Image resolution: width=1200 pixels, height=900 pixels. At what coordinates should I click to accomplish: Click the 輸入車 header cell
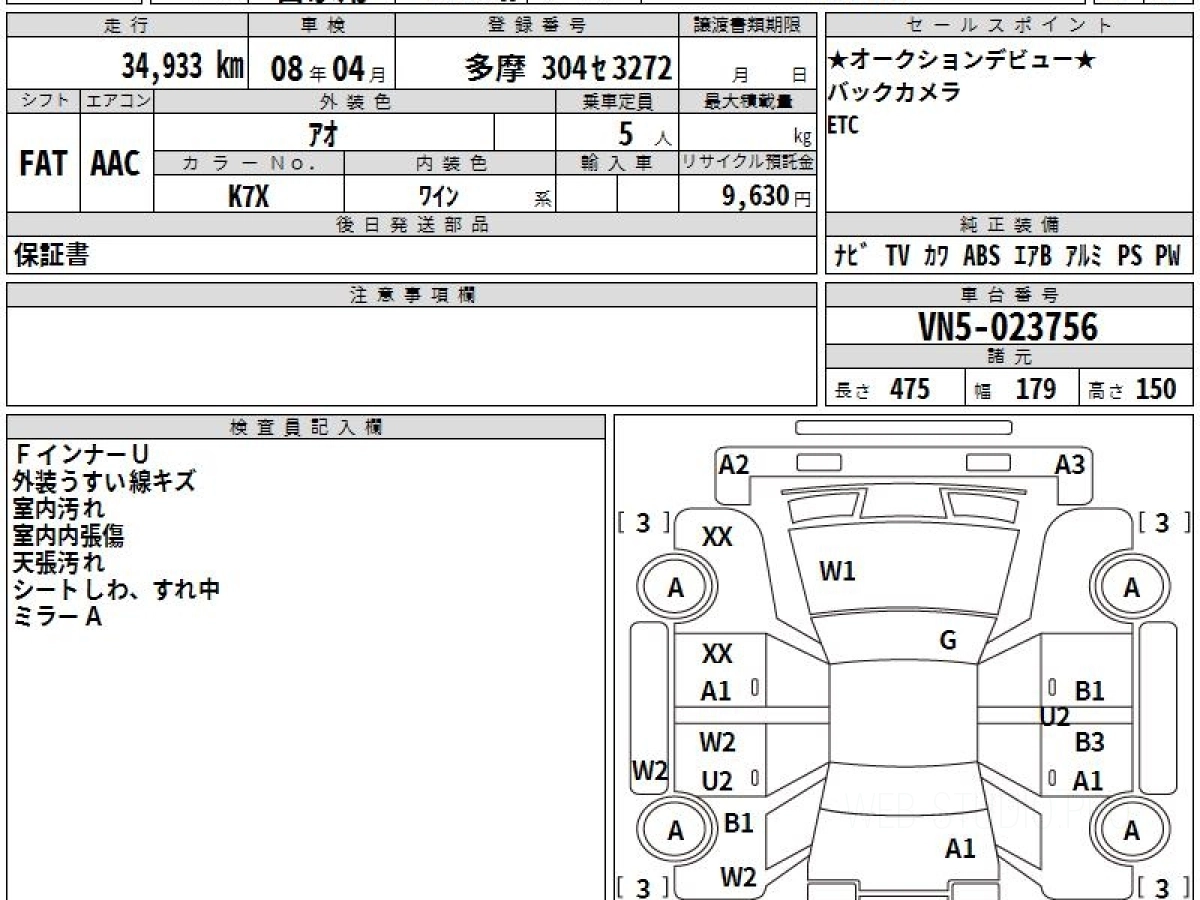[x=617, y=163]
